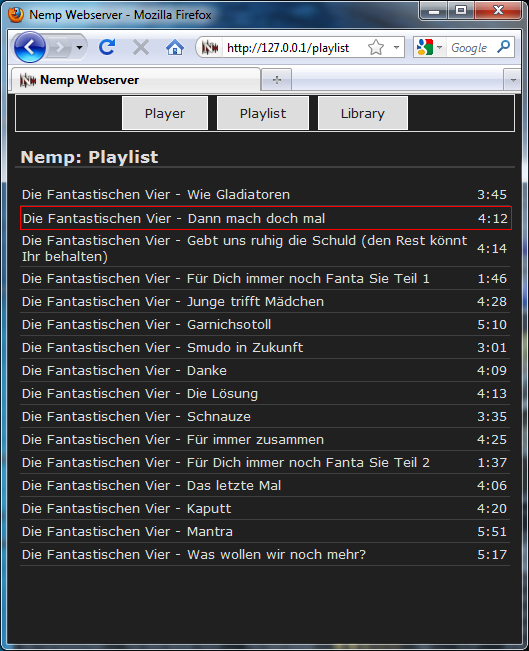529x651 pixels.
Task: Click duration 3:45 of Wie Gladiatoren
Action: [x=492, y=194]
